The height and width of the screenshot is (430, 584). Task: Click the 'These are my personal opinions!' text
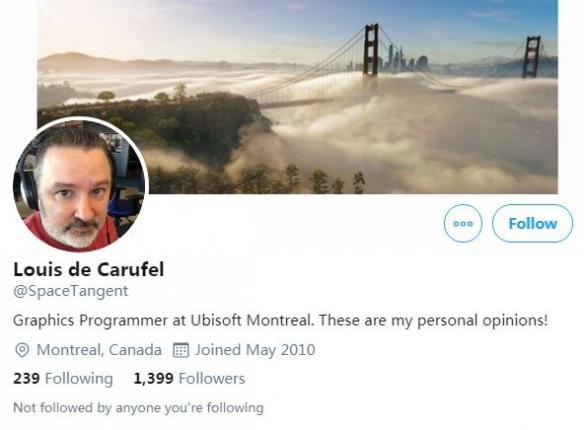click(x=434, y=321)
